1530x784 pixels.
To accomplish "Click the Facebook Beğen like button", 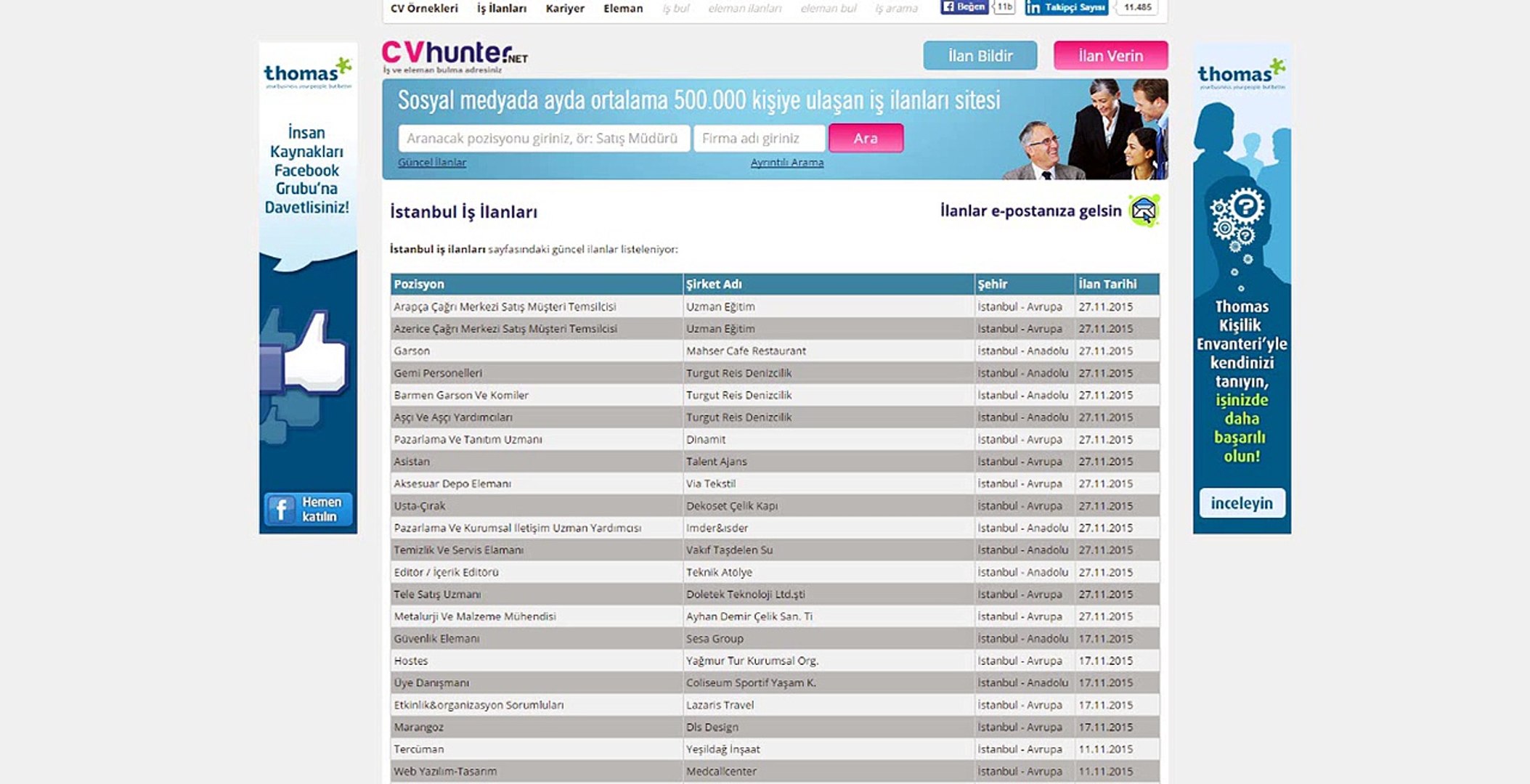I will click(x=964, y=7).
